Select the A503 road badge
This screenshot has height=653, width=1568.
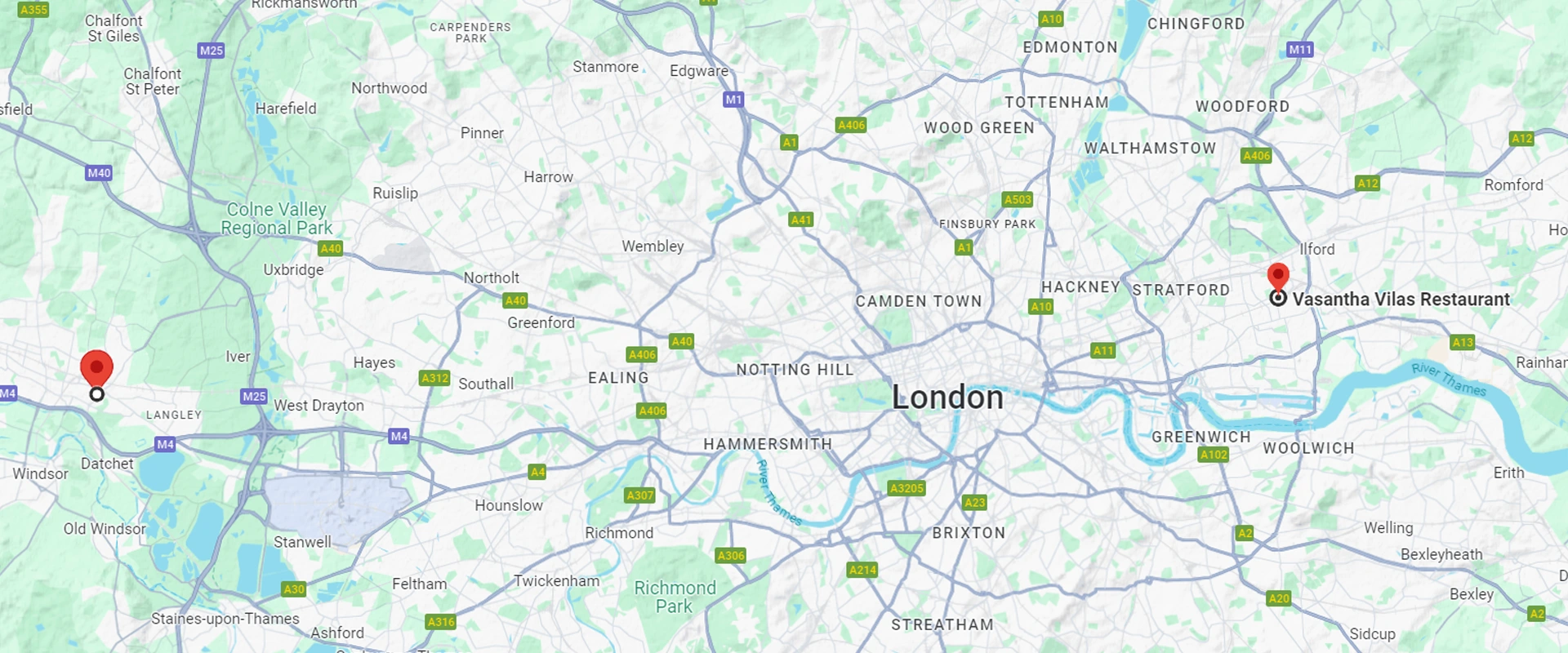click(1018, 199)
